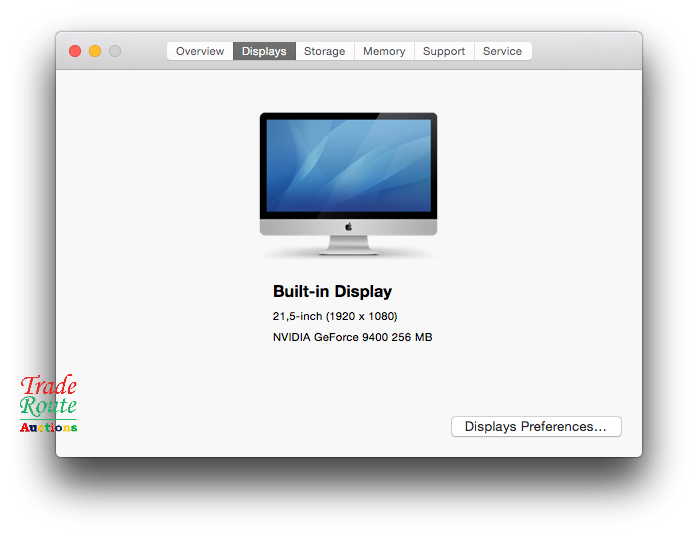Go to the Memory tab

pyautogui.click(x=384, y=51)
